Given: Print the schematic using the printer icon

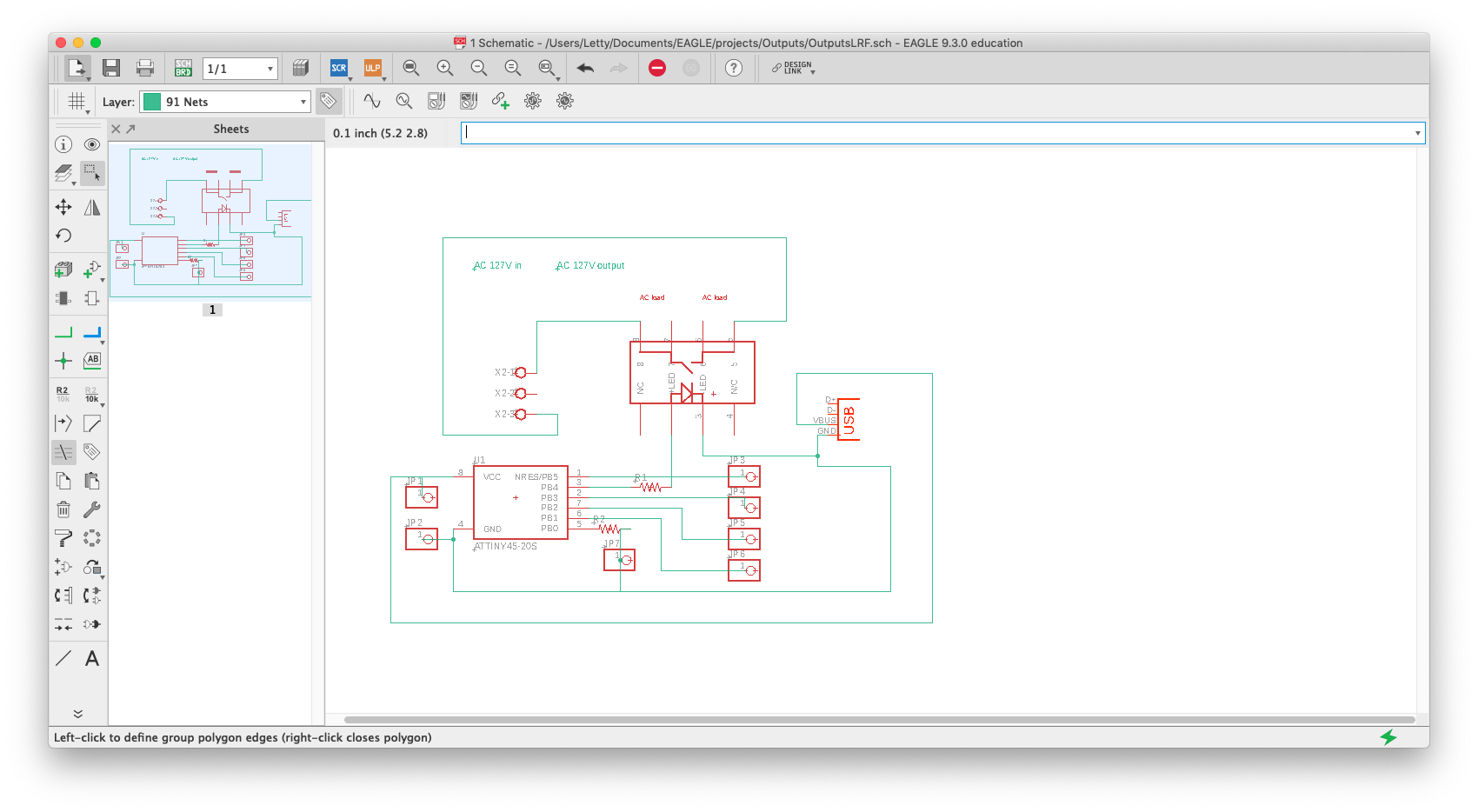Looking at the screenshot, I should pyautogui.click(x=145, y=68).
